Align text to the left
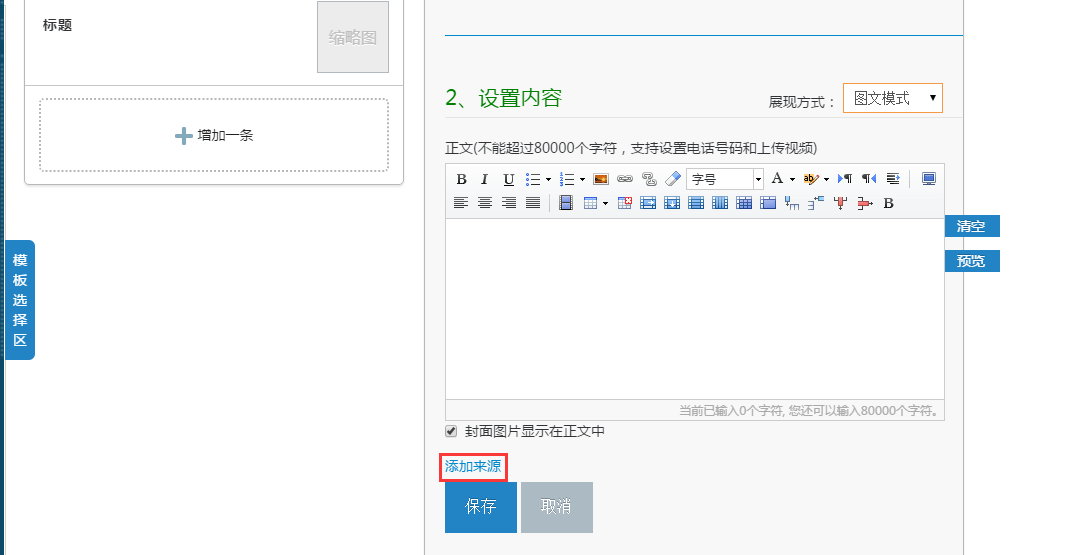 coord(461,203)
